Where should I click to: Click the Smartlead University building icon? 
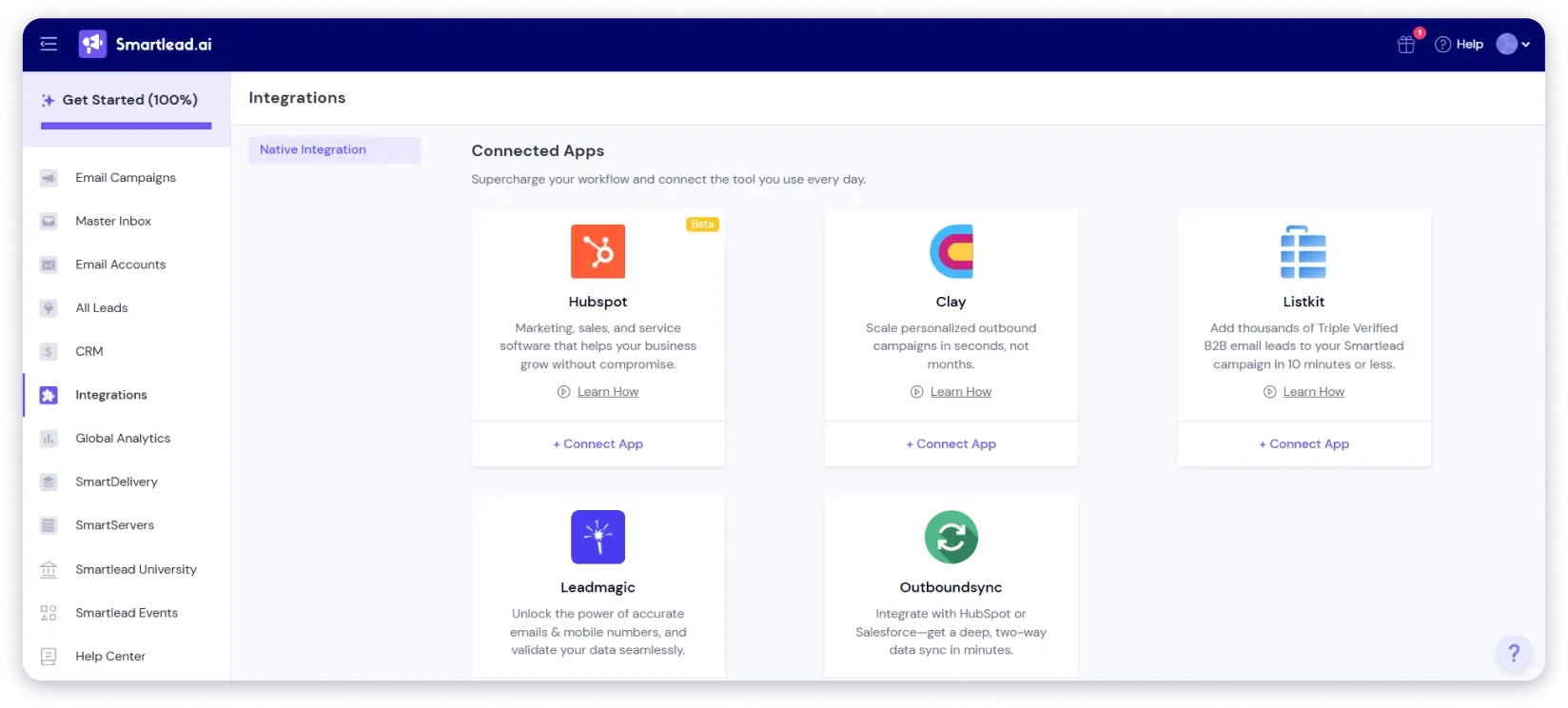click(49, 569)
